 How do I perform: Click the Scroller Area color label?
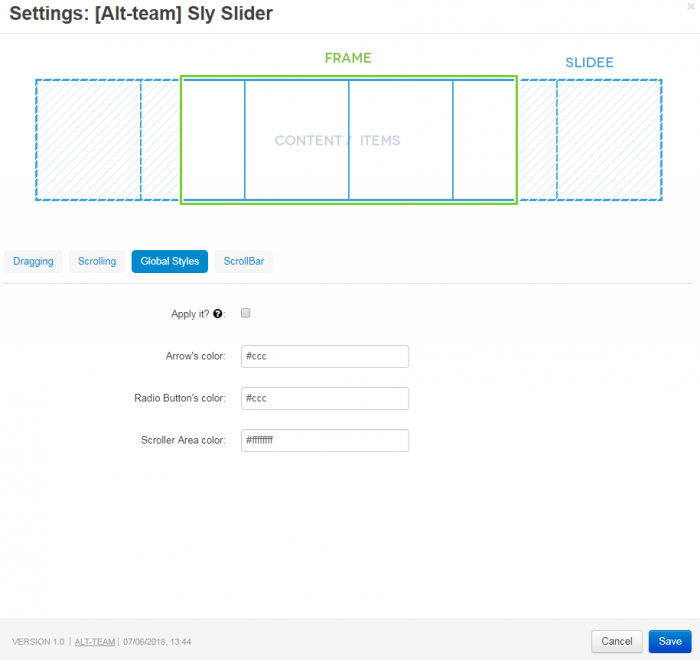[x=183, y=440]
